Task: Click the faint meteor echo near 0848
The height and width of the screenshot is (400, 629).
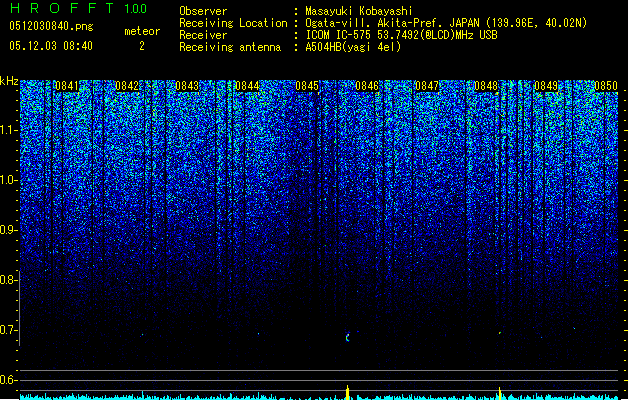Action: pyautogui.click(x=500, y=333)
